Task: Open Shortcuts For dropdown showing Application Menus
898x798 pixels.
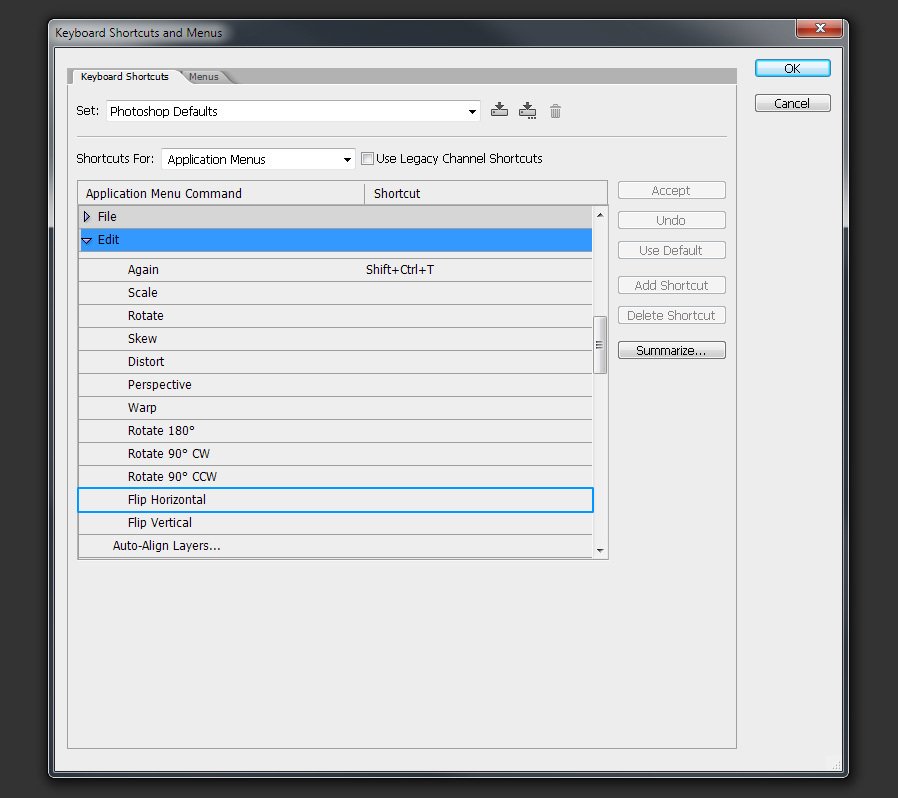Action: [x=258, y=159]
